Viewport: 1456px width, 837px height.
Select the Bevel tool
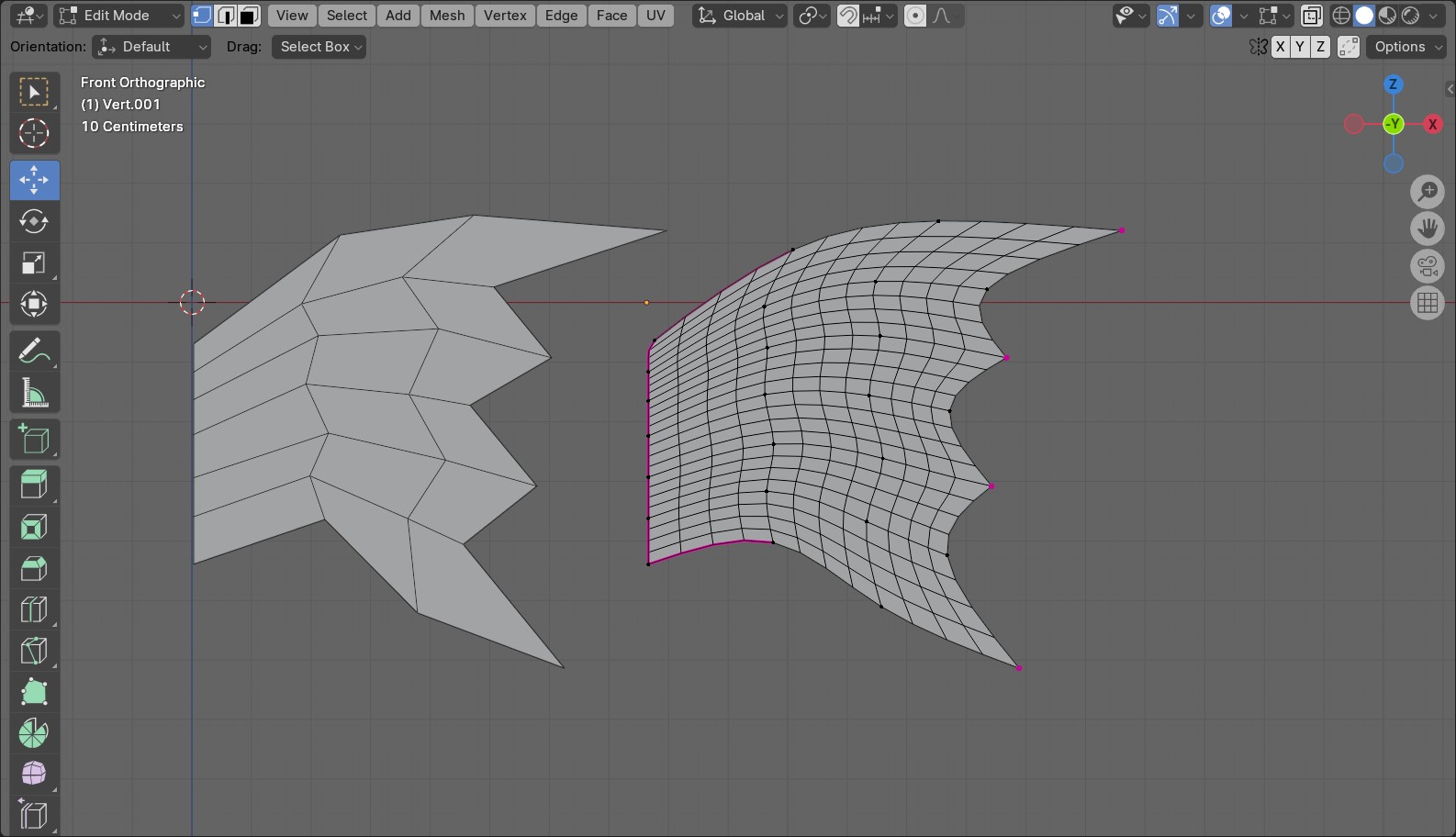pos(34,568)
